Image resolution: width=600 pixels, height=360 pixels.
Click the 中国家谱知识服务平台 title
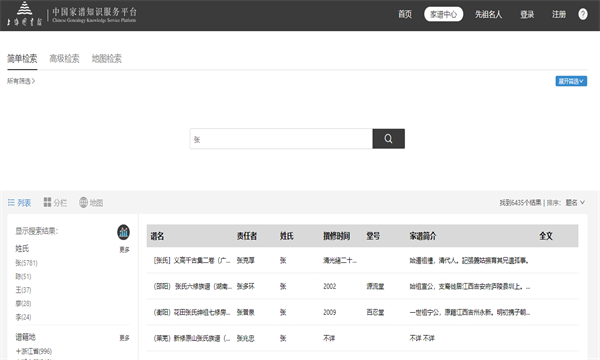click(95, 12)
